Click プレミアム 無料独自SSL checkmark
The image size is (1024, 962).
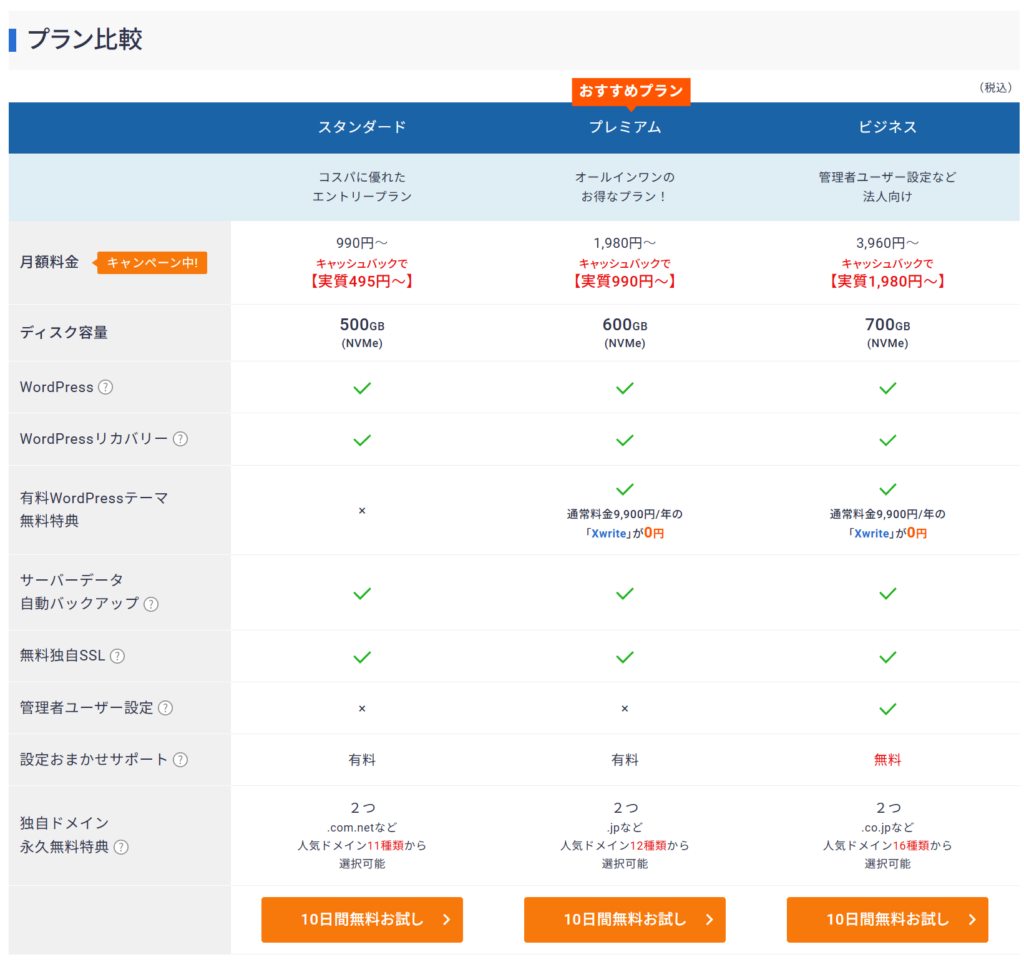tap(624, 656)
